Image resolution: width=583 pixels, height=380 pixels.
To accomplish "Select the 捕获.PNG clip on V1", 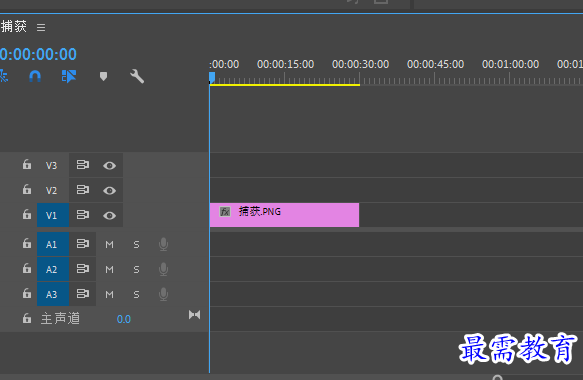I will click(x=284, y=215).
